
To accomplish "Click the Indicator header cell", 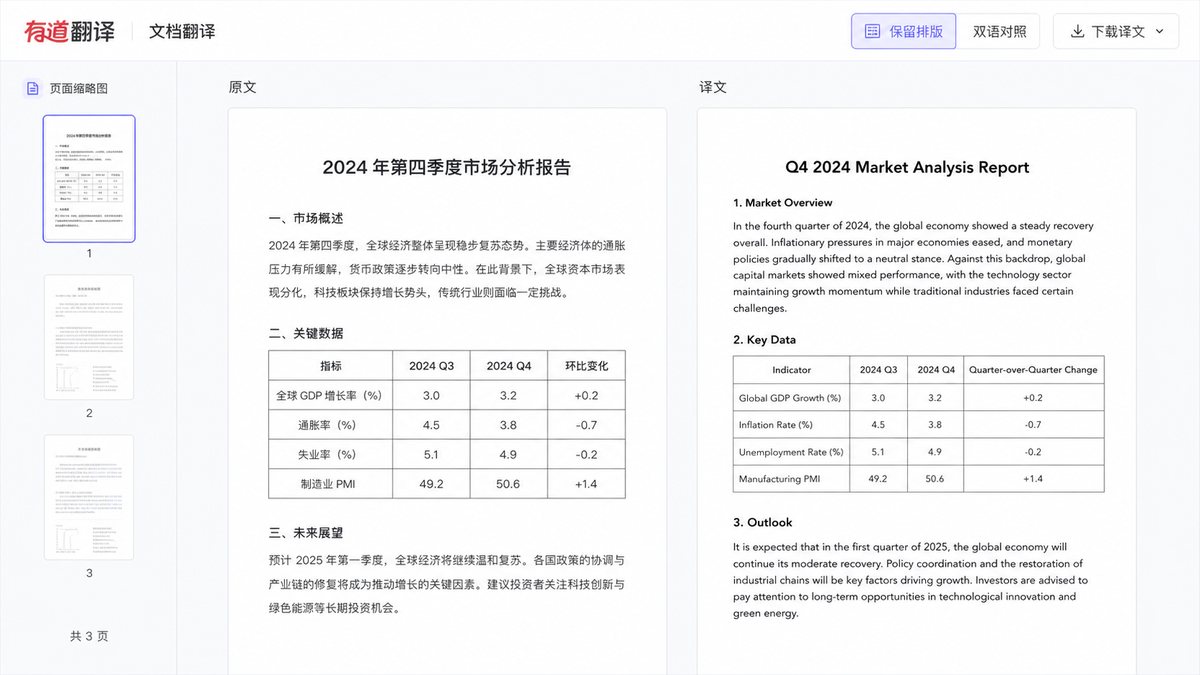I will tap(792, 370).
